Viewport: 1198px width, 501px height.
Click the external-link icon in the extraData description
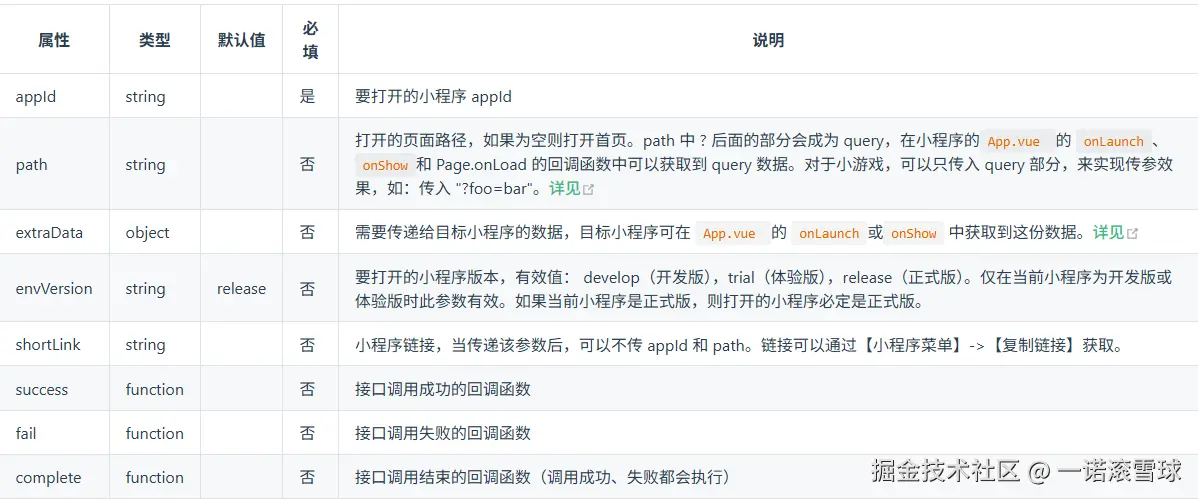pos(1132,234)
